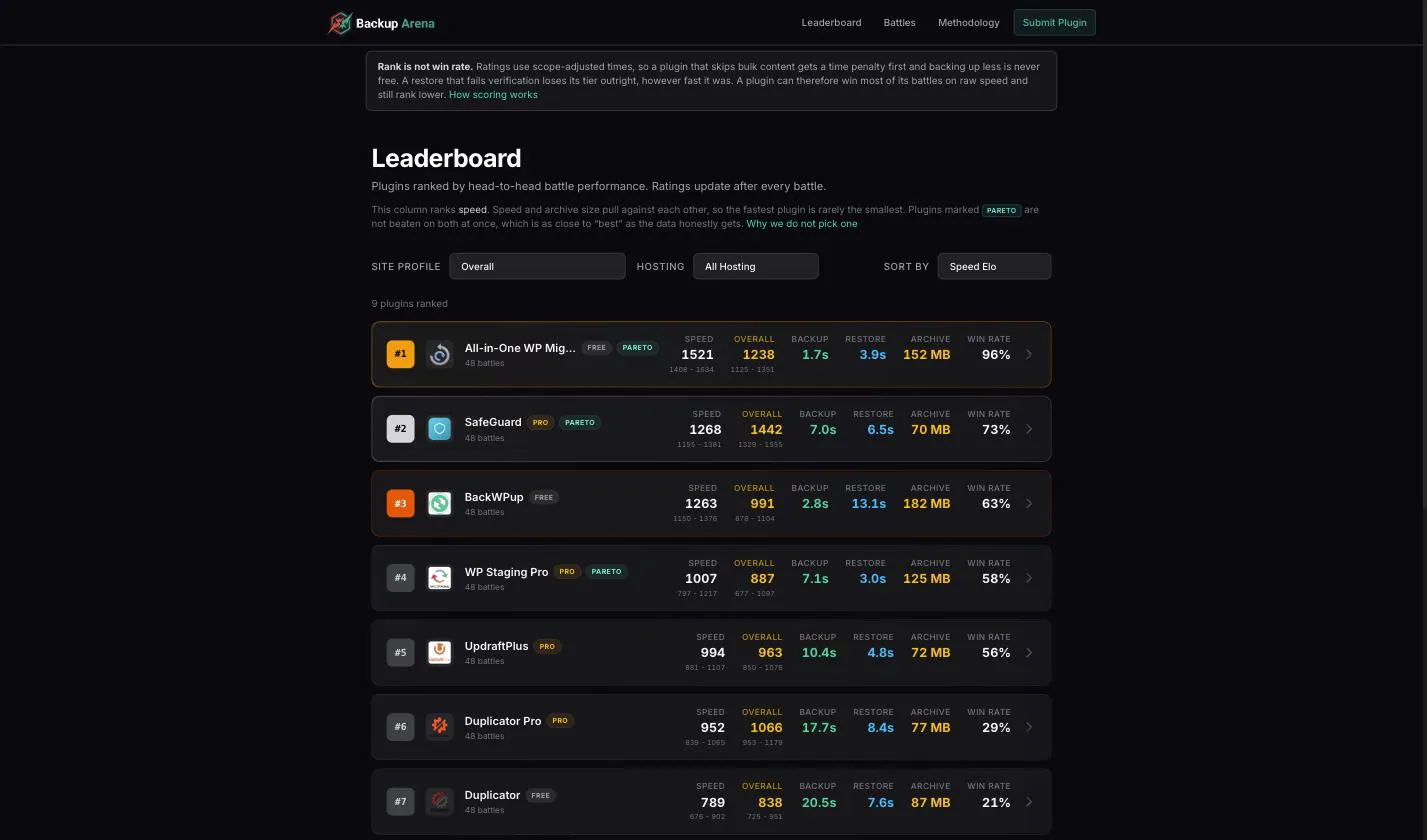1427x840 pixels.
Task: Click the 17.7s backup time
Action: coord(819,727)
